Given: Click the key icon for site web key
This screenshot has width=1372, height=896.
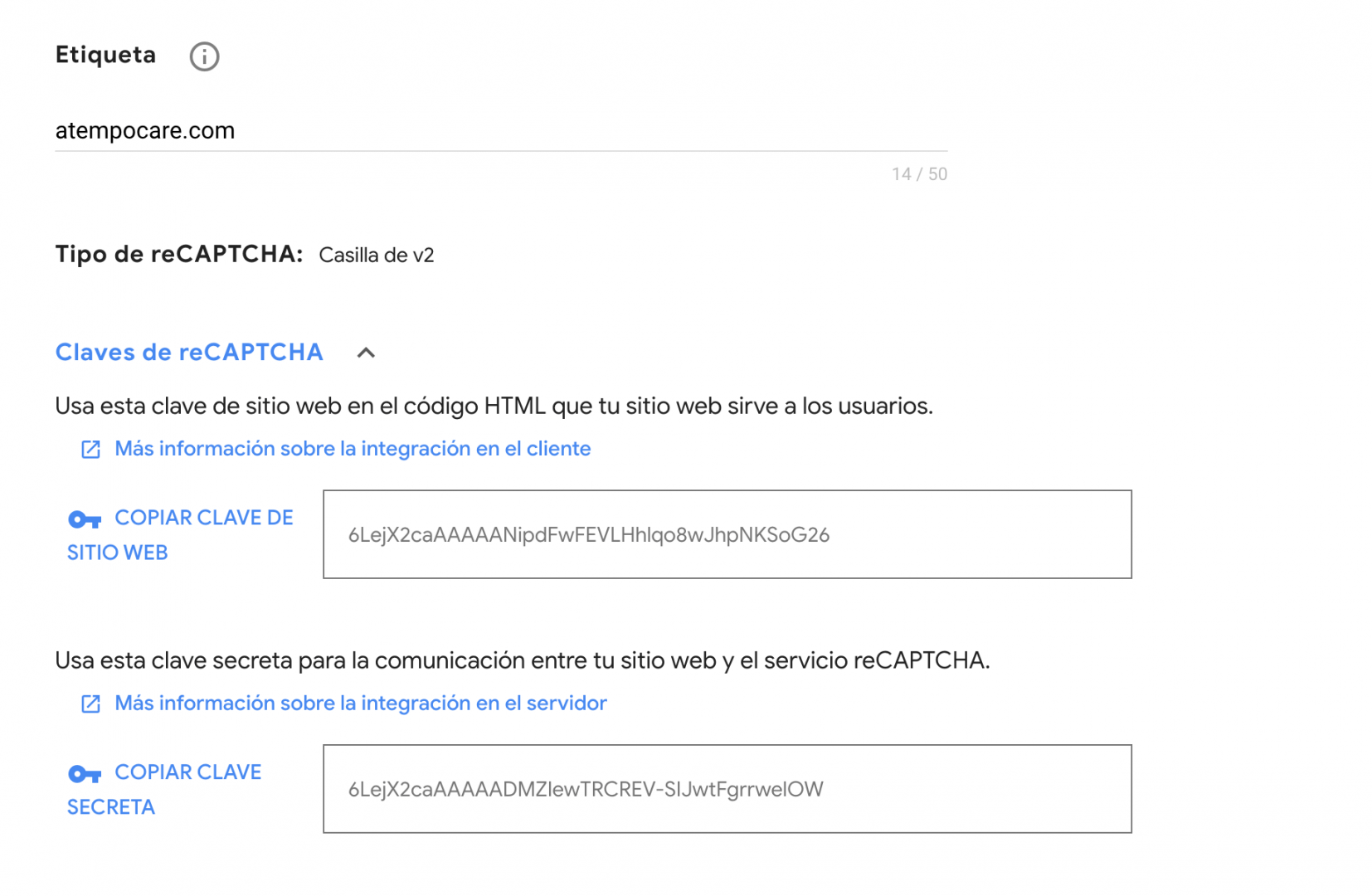Looking at the screenshot, I should pyautogui.click(x=85, y=520).
